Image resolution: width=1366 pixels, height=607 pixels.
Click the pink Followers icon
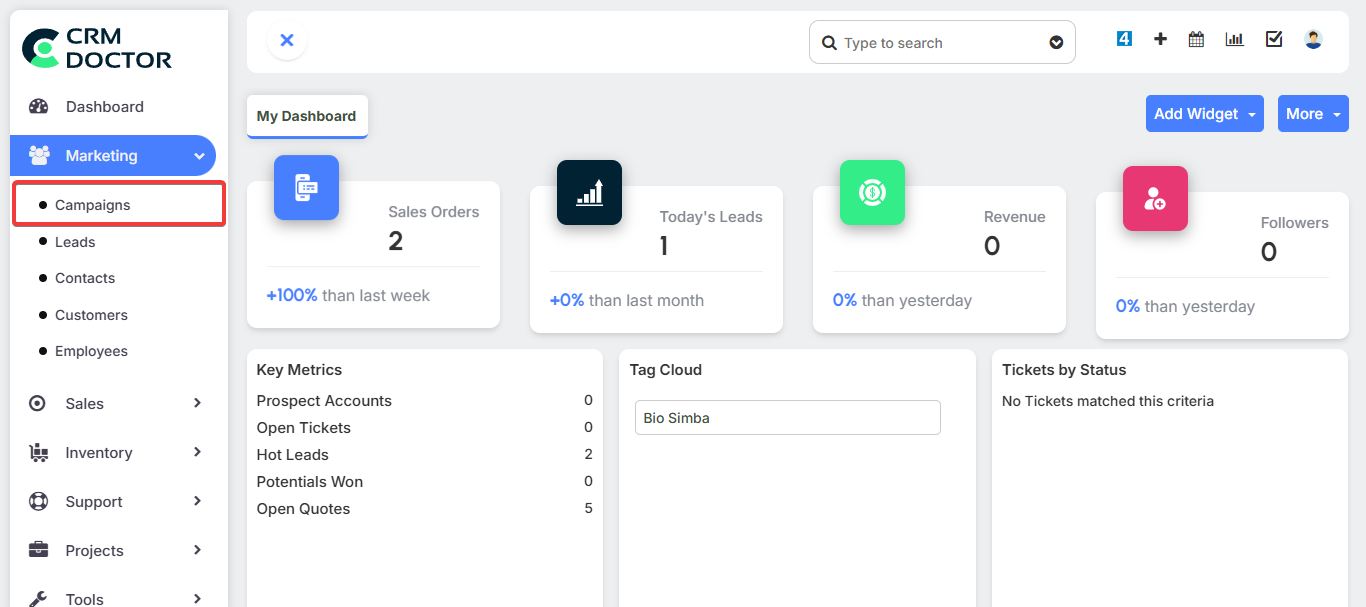[x=1155, y=198]
